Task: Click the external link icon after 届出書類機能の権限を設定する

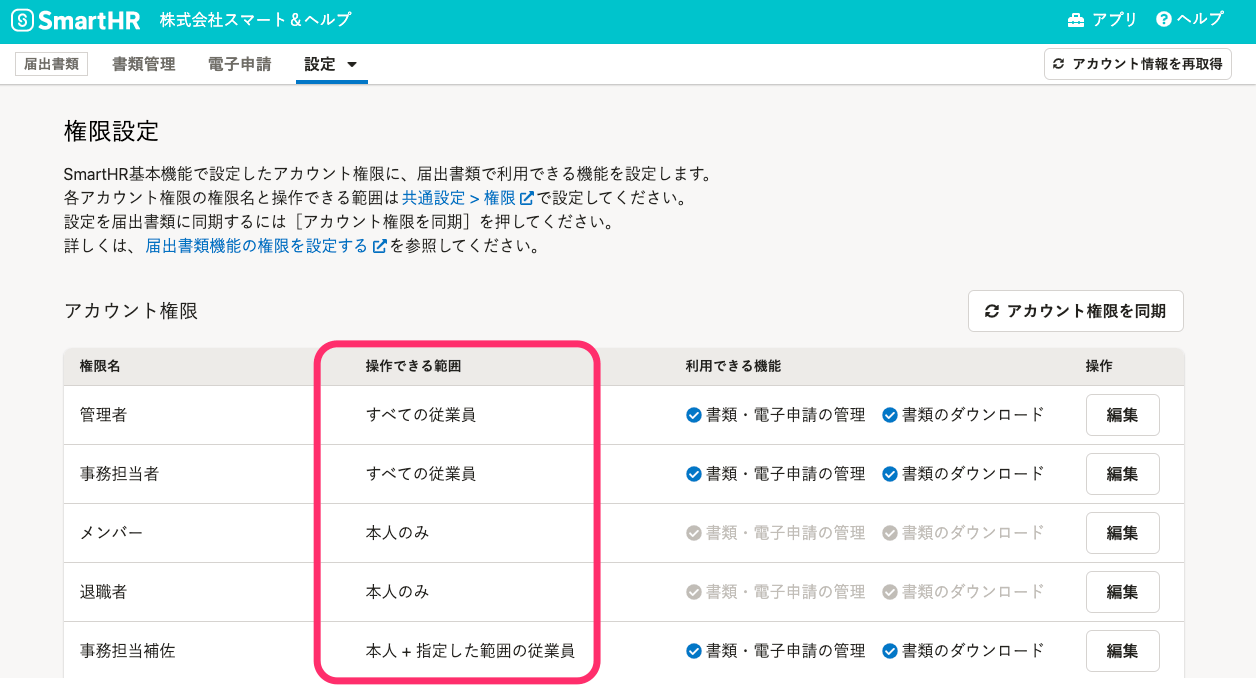Action: 378,245
